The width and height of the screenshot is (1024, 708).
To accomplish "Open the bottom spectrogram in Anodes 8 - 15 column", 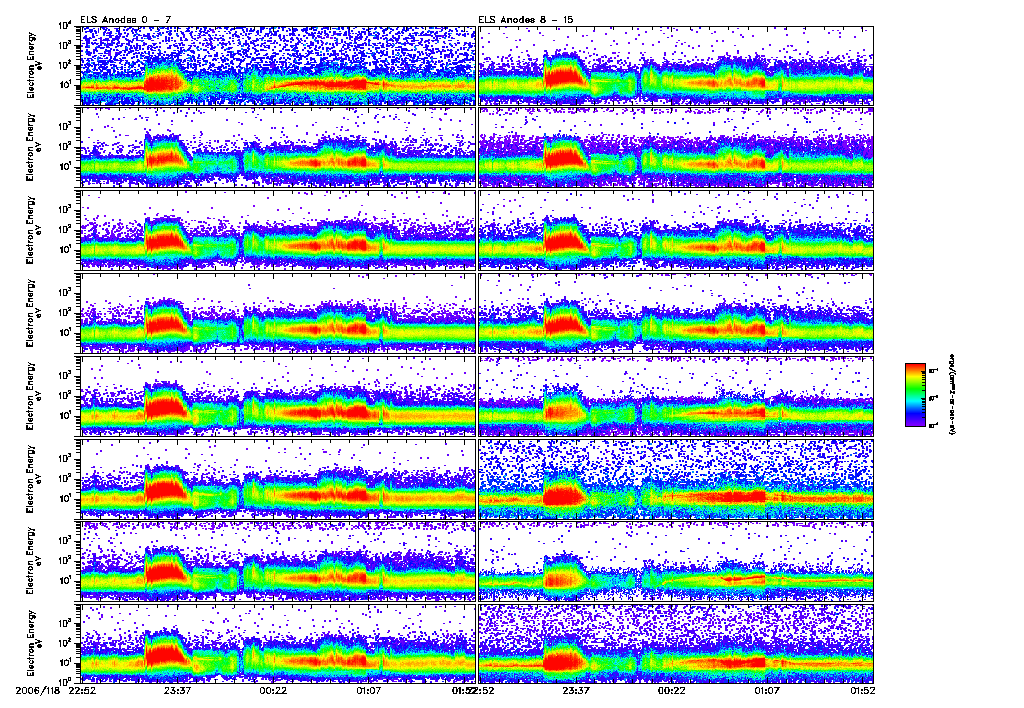I will [x=676, y=642].
